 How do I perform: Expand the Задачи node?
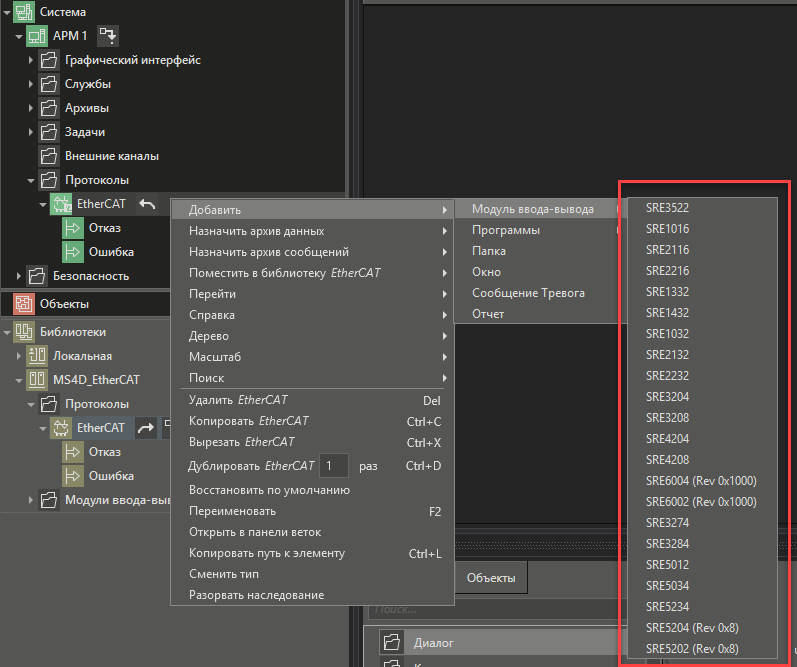30,132
